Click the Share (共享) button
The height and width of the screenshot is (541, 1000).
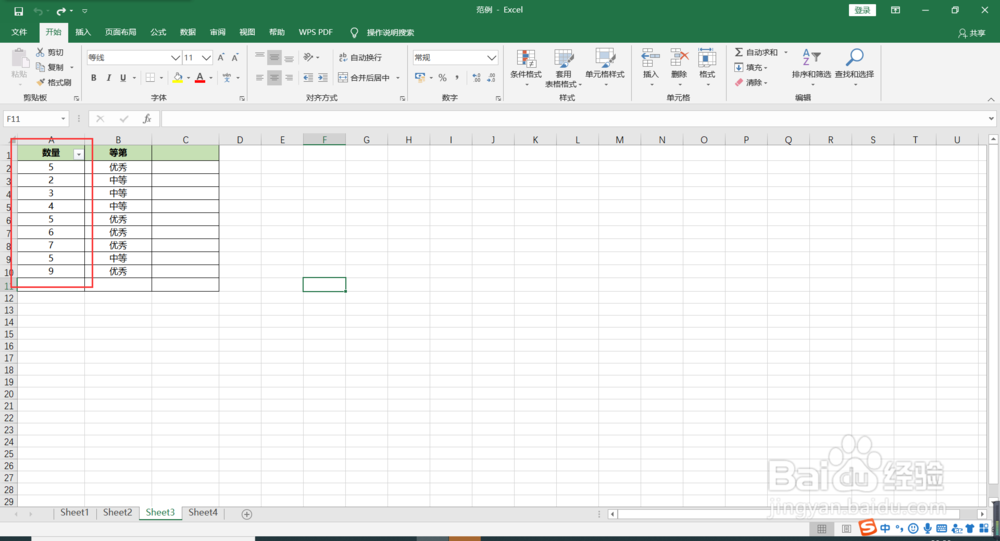971,33
